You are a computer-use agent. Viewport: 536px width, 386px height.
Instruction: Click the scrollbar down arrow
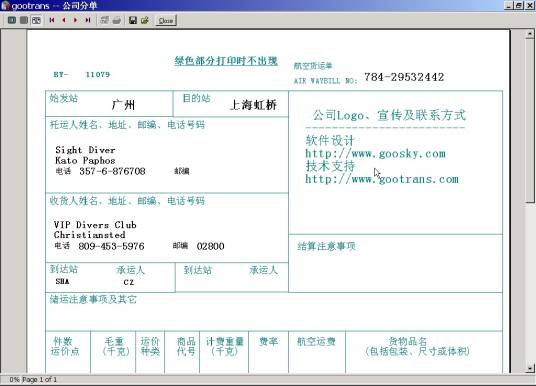(x=530, y=368)
